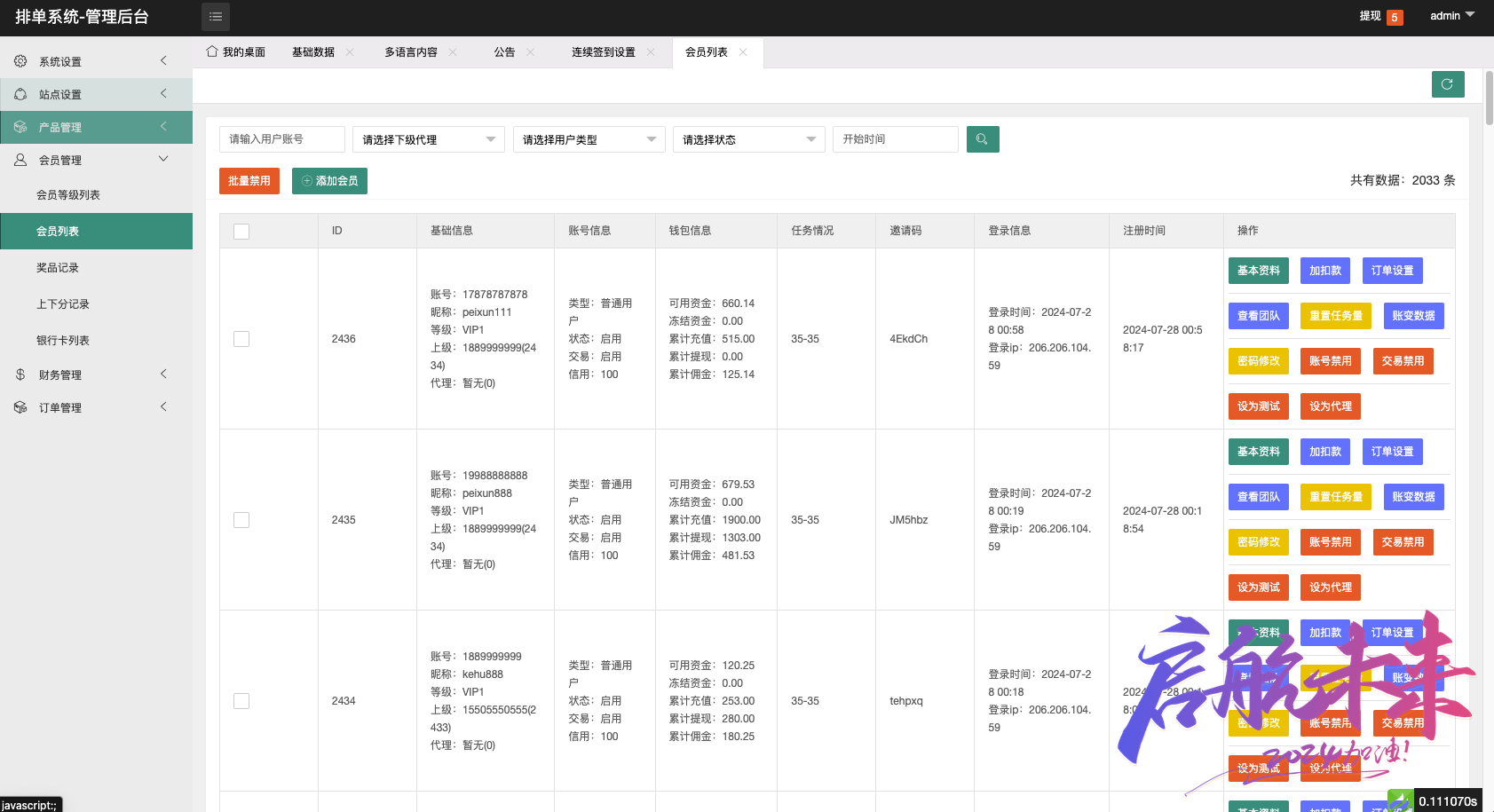
Task: Open 银行卡列表 in the sidebar
Action: (x=96, y=340)
